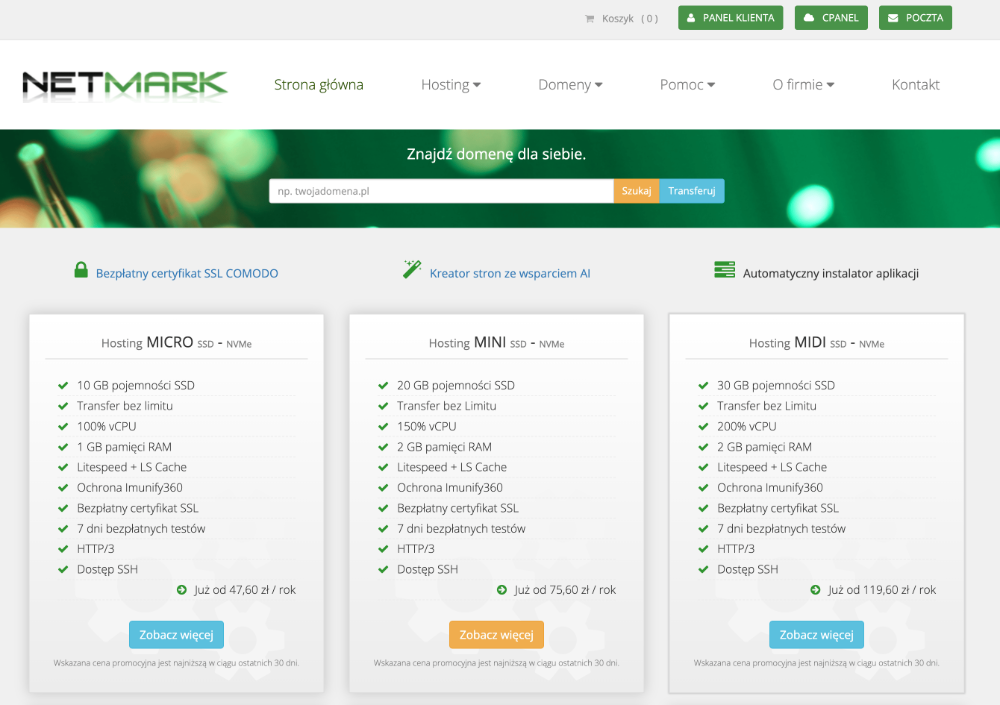Click the application installer icon
Viewport: 1000px width, 705px height.
724,270
